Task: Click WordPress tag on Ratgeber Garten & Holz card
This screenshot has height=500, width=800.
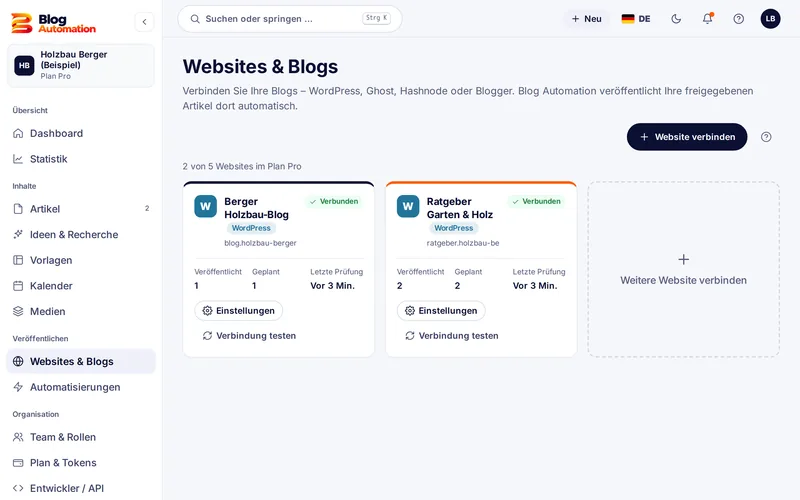Action: 454,228
